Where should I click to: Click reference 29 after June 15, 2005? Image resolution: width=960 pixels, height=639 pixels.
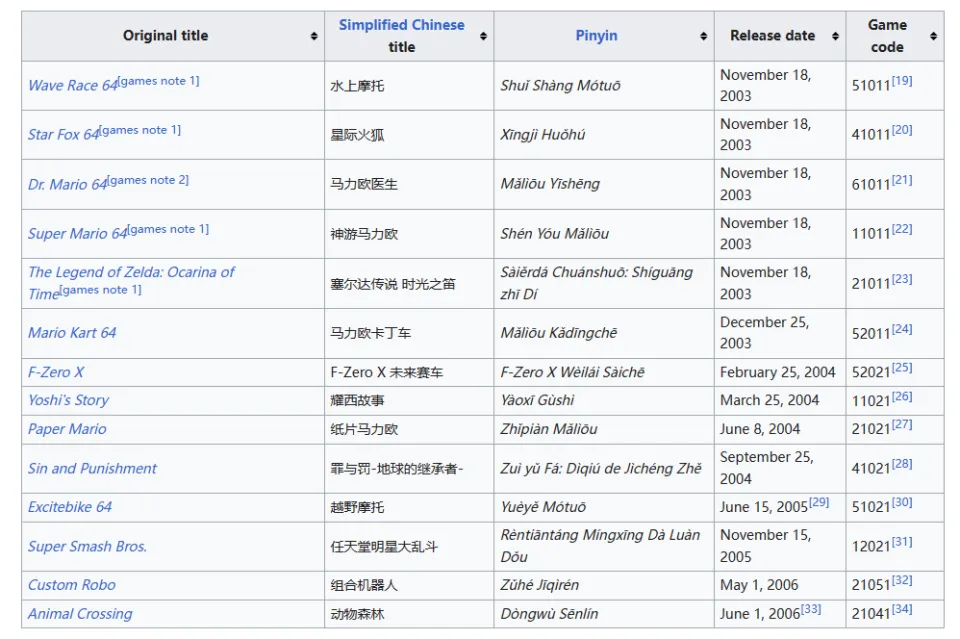click(819, 502)
